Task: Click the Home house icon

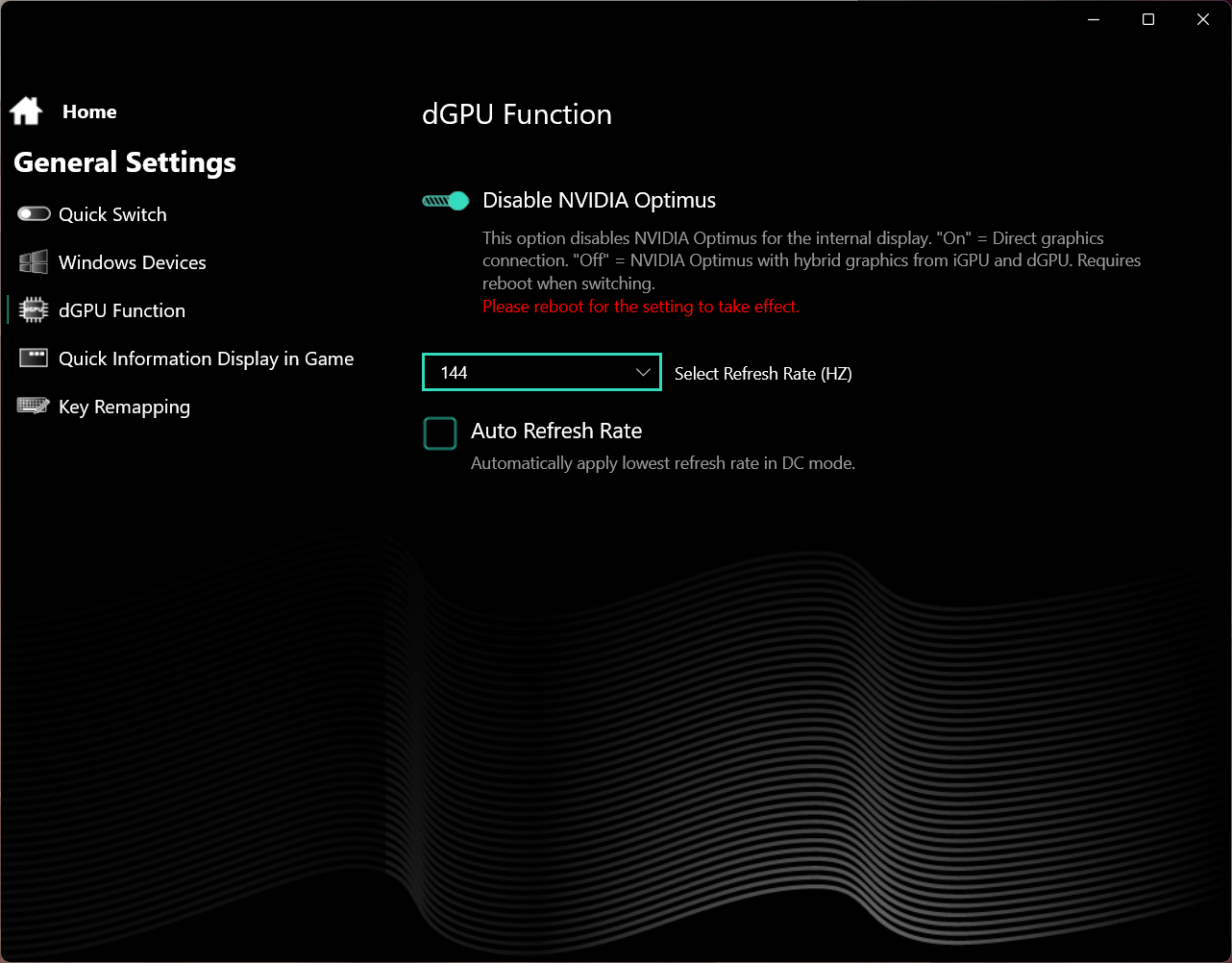Action: (26, 111)
